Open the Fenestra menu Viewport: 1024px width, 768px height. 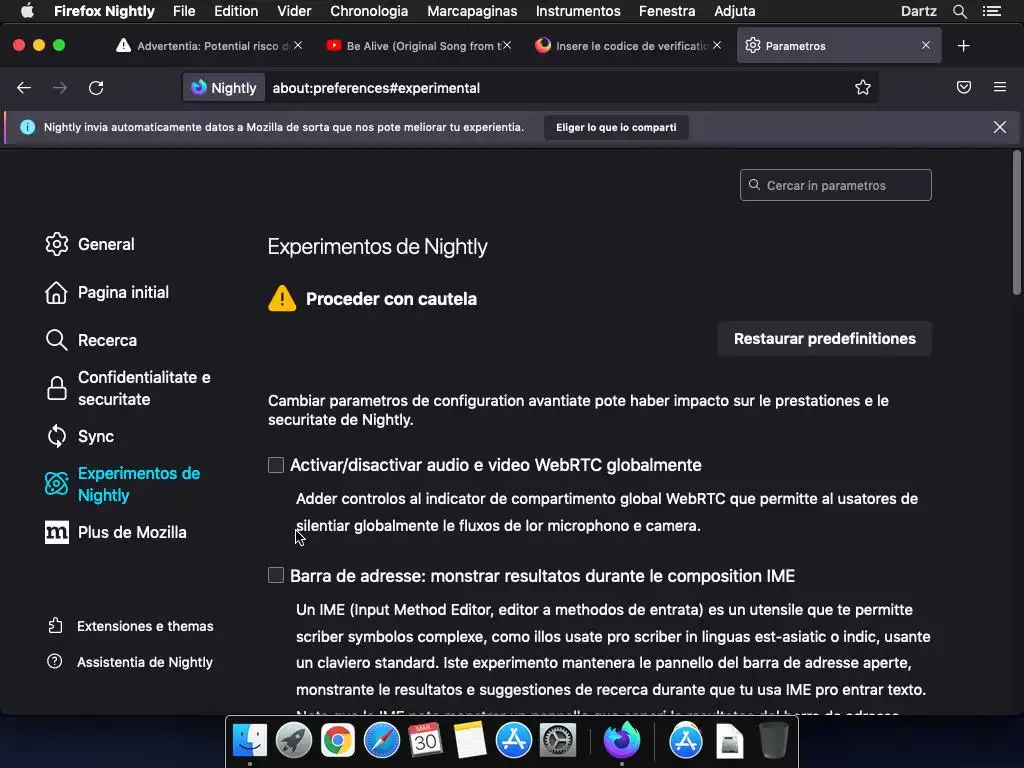click(x=667, y=11)
